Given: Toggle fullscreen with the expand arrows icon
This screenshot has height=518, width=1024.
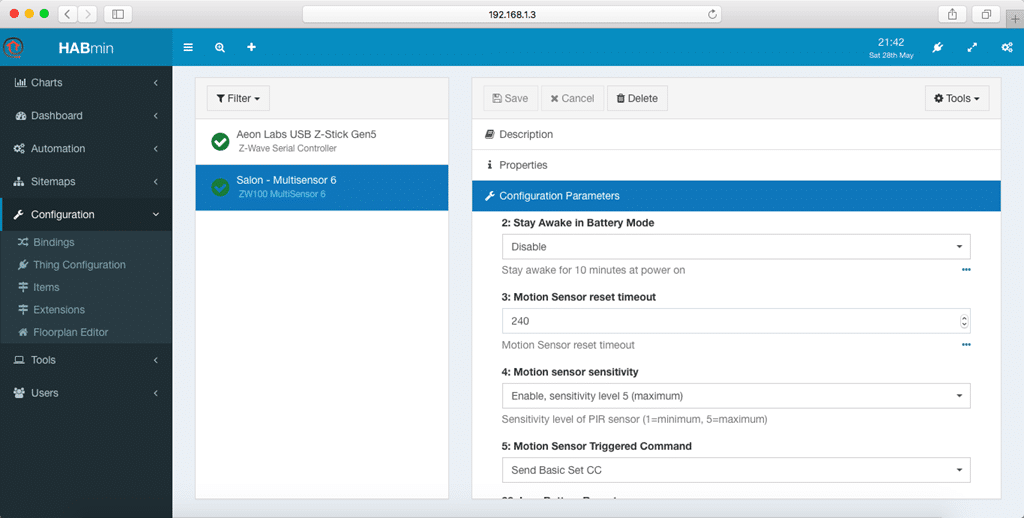Looking at the screenshot, I should tap(972, 47).
